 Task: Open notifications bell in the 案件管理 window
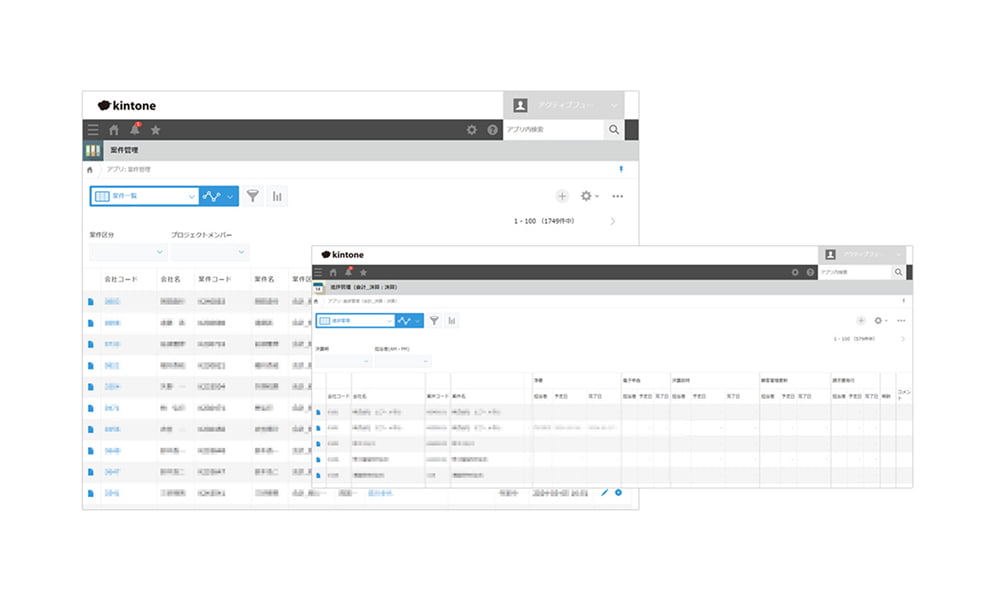point(135,130)
